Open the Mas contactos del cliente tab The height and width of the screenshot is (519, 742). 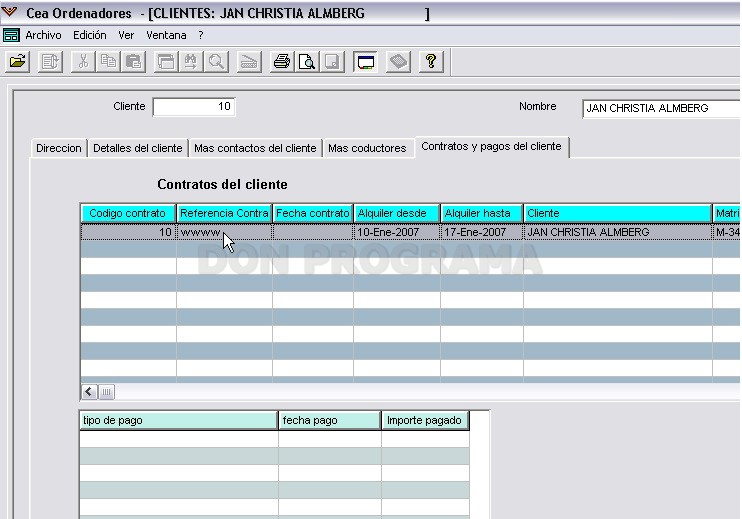[255, 148]
